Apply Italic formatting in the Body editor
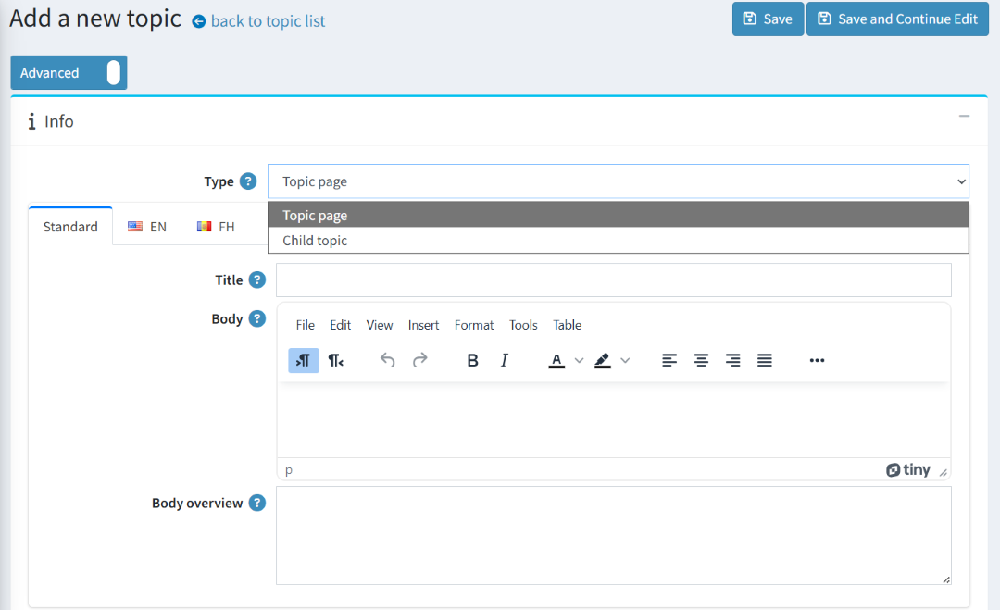This screenshot has height=610, width=1000. (x=504, y=360)
